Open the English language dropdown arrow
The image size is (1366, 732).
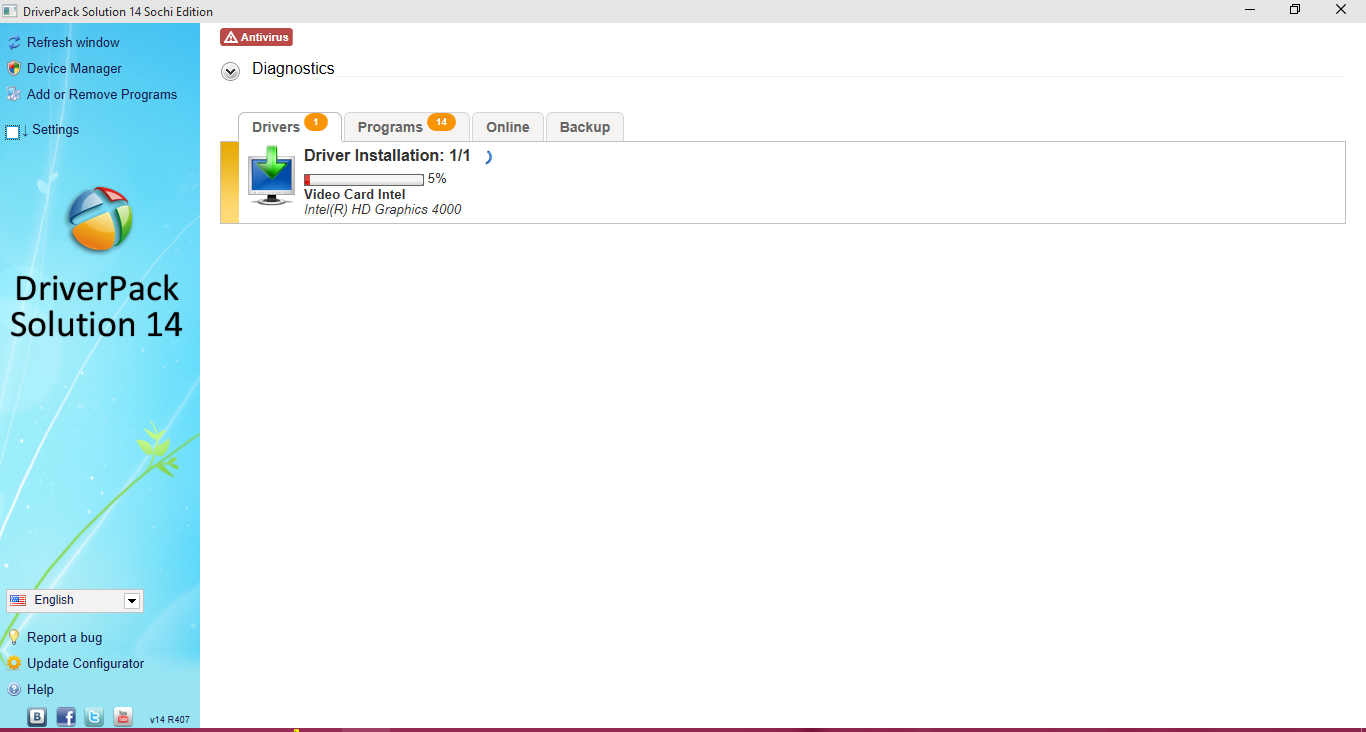point(131,601)
